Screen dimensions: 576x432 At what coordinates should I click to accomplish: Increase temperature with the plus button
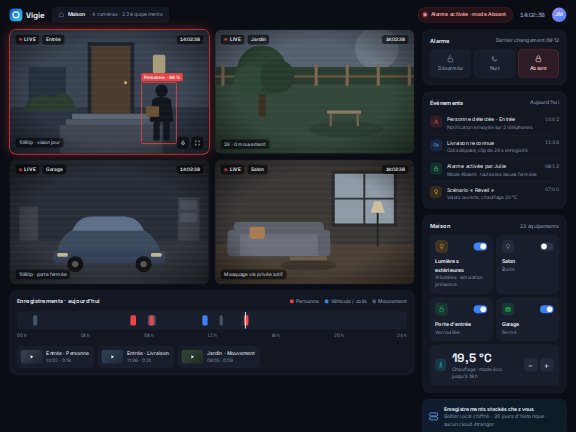click(x=547, y=366)
